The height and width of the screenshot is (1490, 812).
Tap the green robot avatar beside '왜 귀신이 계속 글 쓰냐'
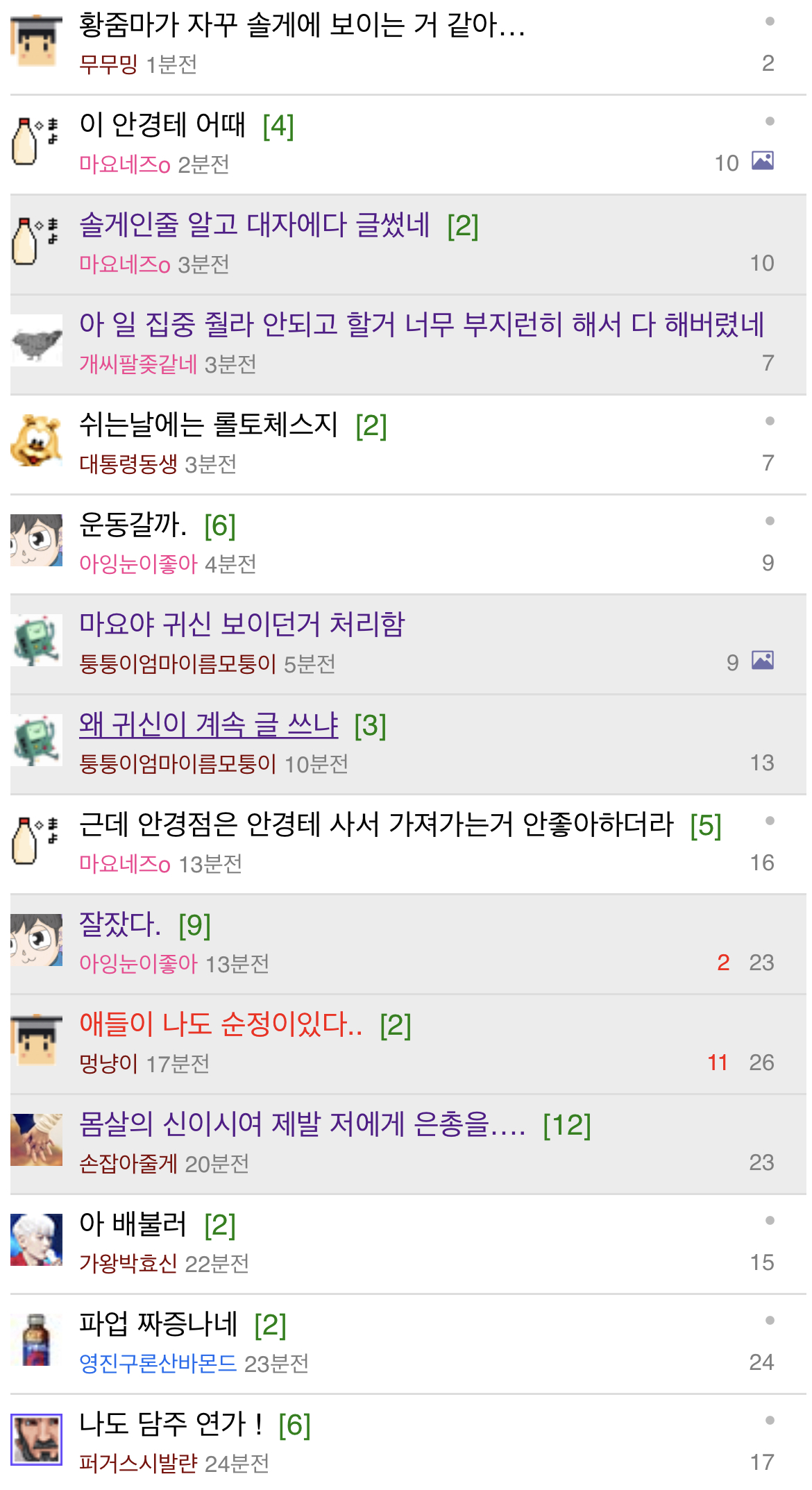click(x=36, y=740)
